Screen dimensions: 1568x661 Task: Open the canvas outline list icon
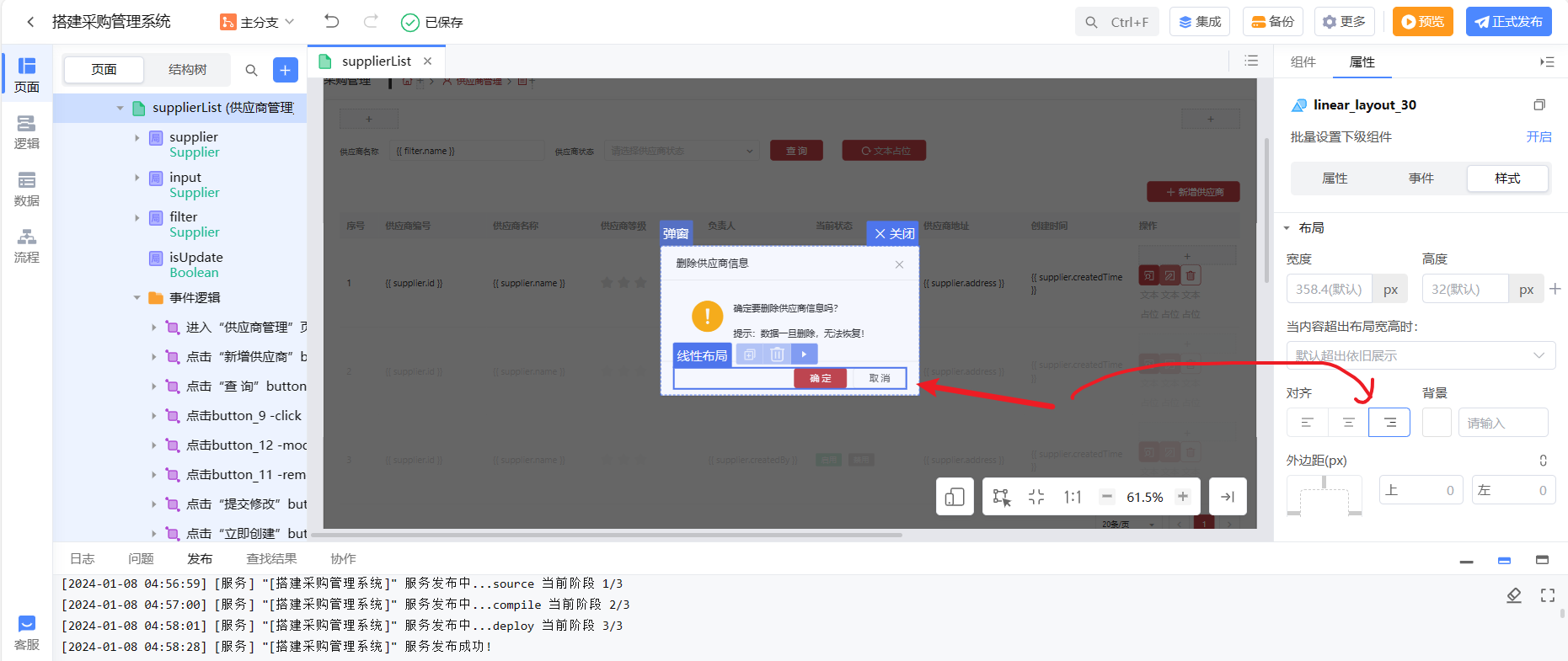[1251, 61]
